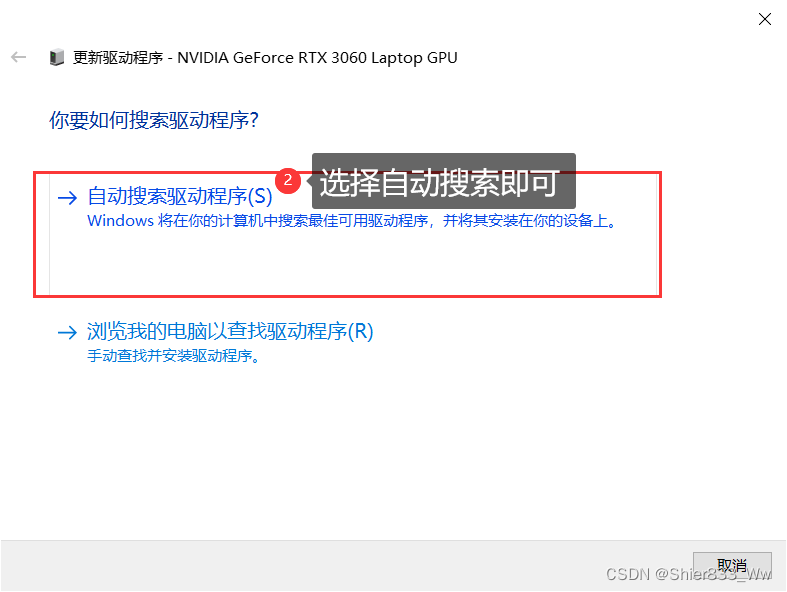This screenshot has height=592, width=787.
Task: Click the arrow icon next to 自动搜索驱动程序
Action: click(67, 197)
